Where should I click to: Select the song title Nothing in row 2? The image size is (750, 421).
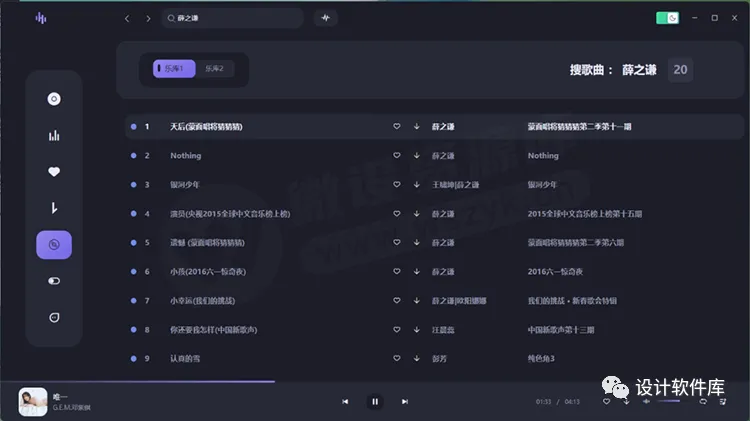(186, 155)
